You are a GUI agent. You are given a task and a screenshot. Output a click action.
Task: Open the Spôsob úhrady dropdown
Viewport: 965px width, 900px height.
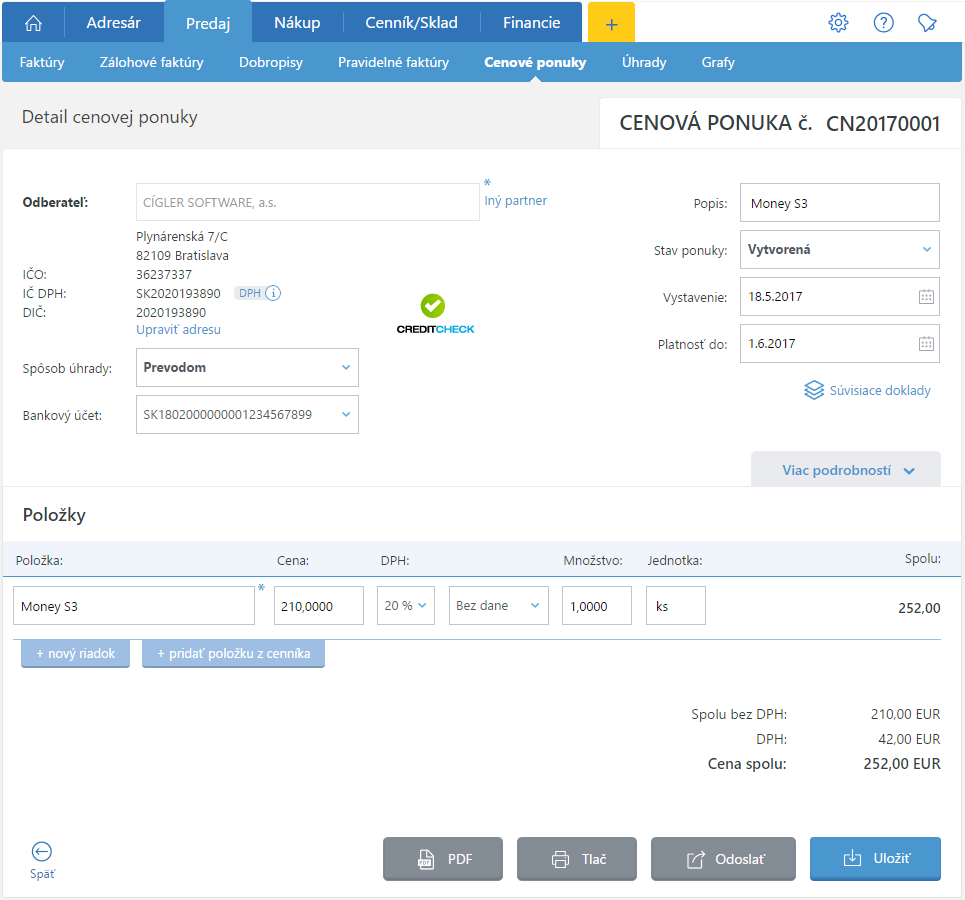[247, 368]
